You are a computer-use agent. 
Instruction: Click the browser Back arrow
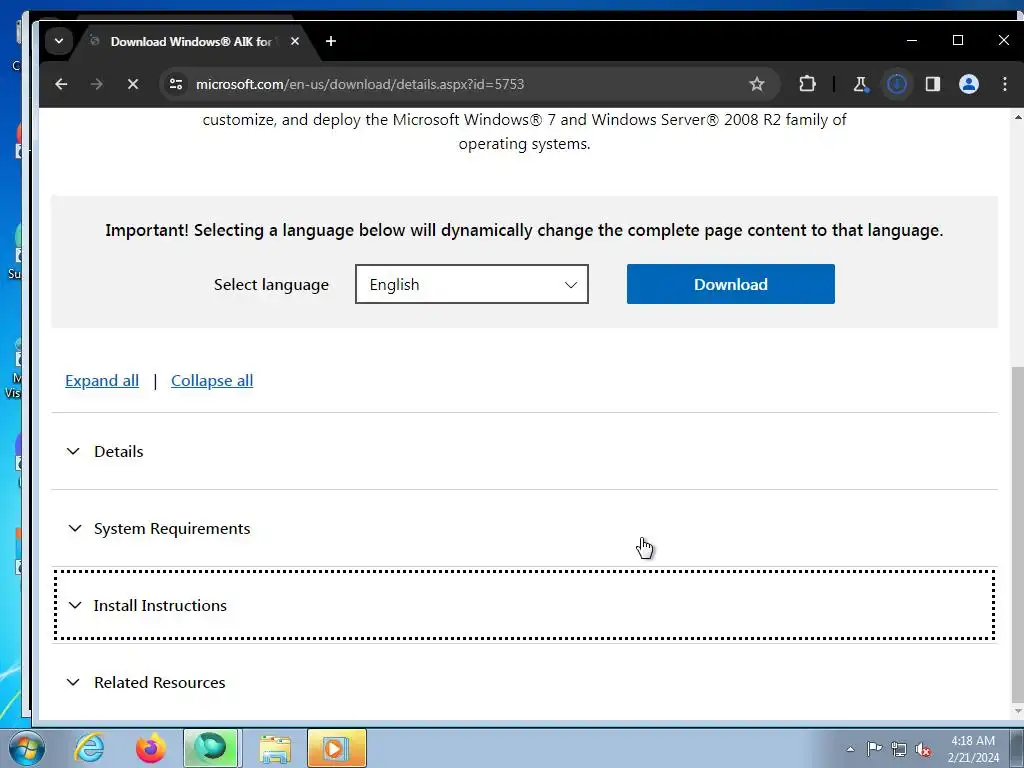click(61, 84)
